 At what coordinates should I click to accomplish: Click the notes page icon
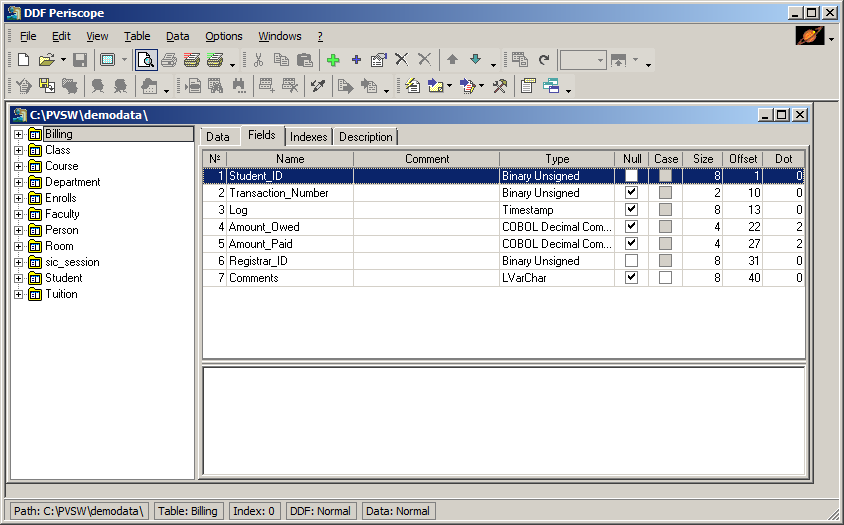pyautogui.click(x=528, y=86)
